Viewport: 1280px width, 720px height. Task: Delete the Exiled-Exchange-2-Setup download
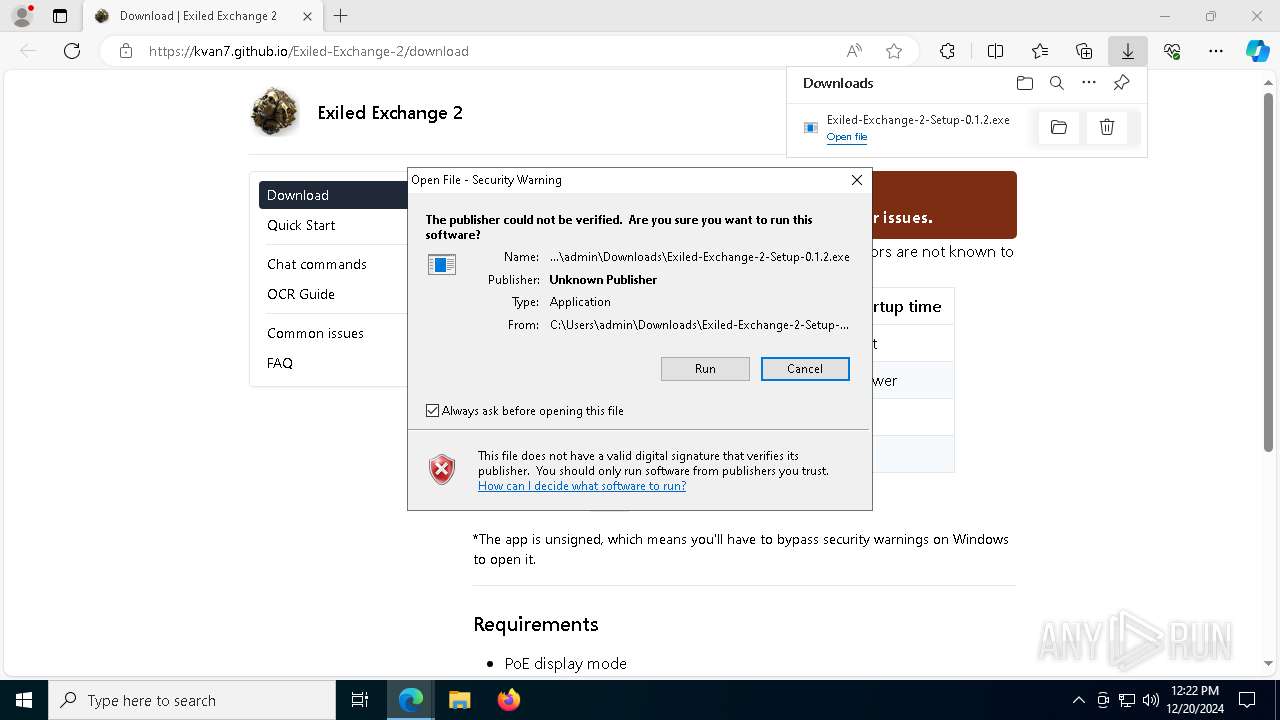tap(1107, 127)
